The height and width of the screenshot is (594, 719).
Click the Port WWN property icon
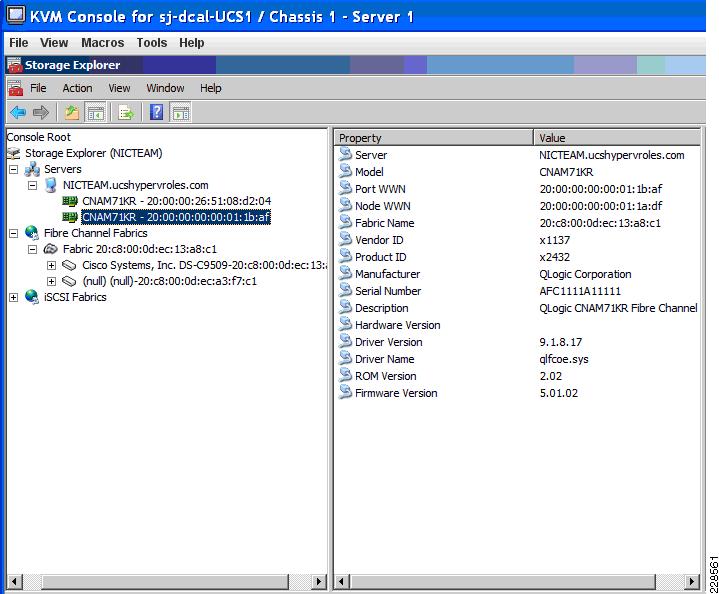(345, 188)
